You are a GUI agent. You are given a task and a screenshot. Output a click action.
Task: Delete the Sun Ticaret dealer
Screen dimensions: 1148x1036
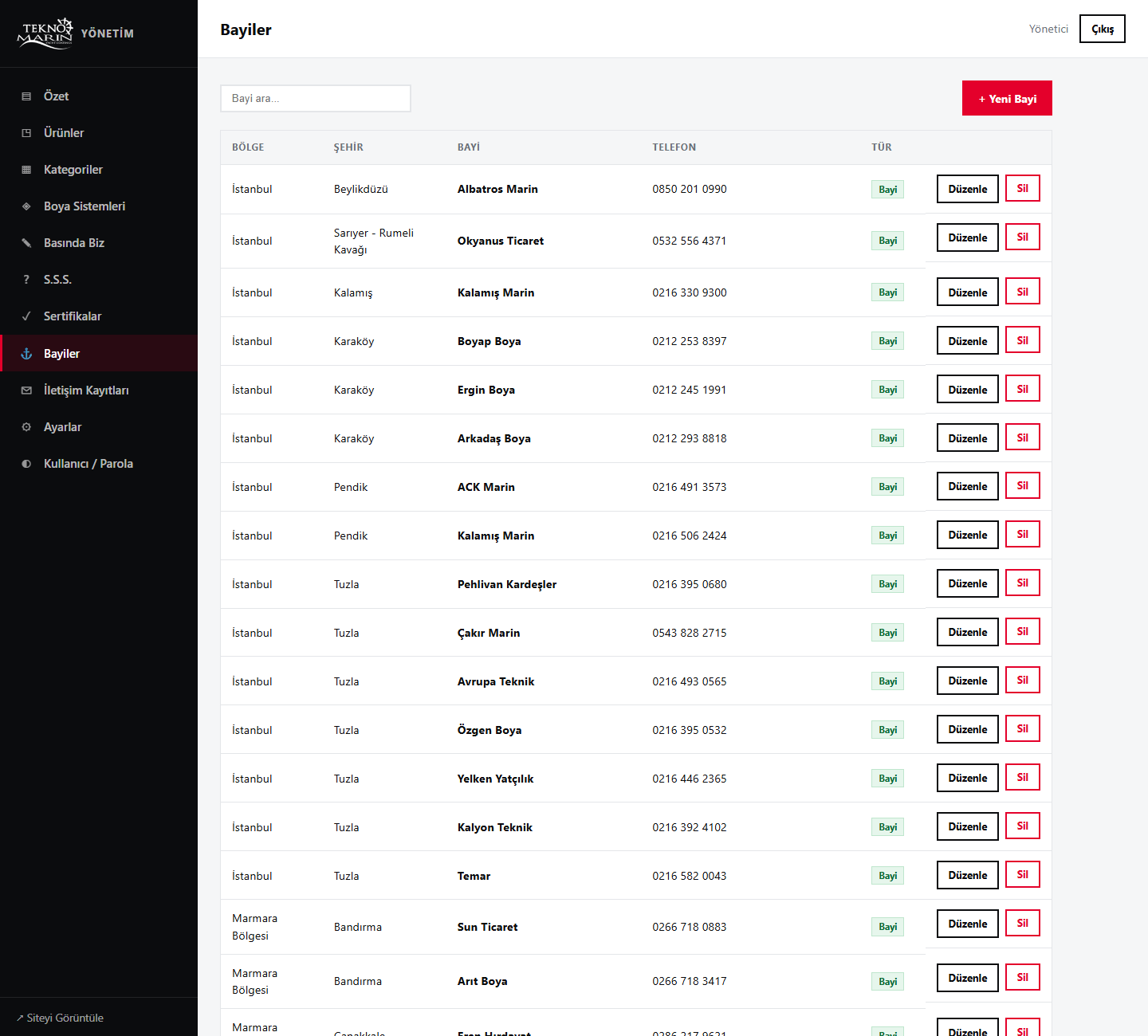1023,923
